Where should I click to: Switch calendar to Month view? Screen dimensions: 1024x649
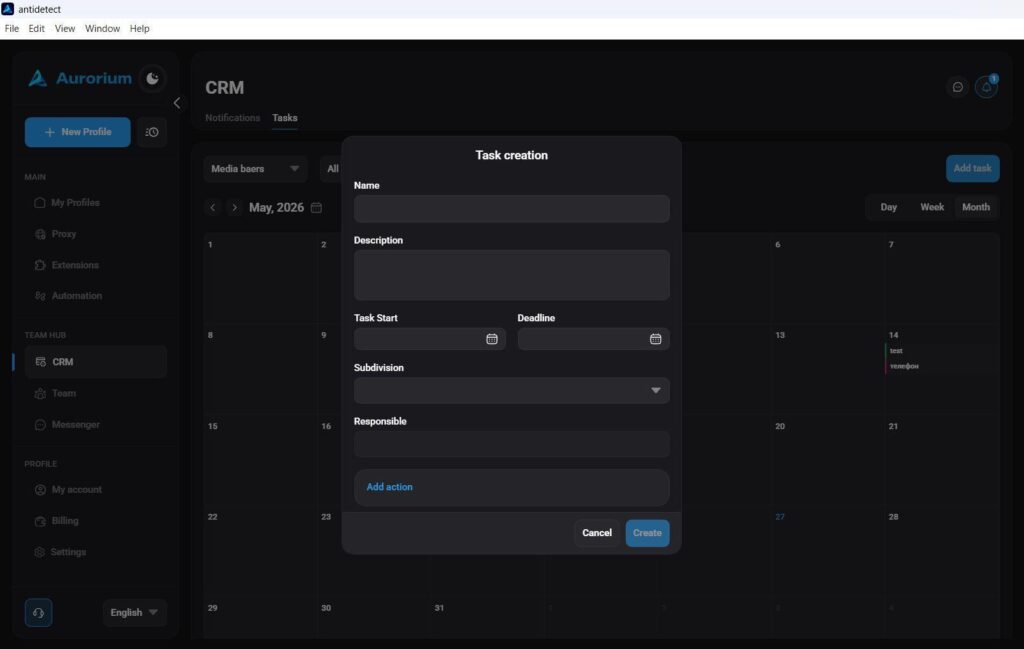click(x=976, y=207)
